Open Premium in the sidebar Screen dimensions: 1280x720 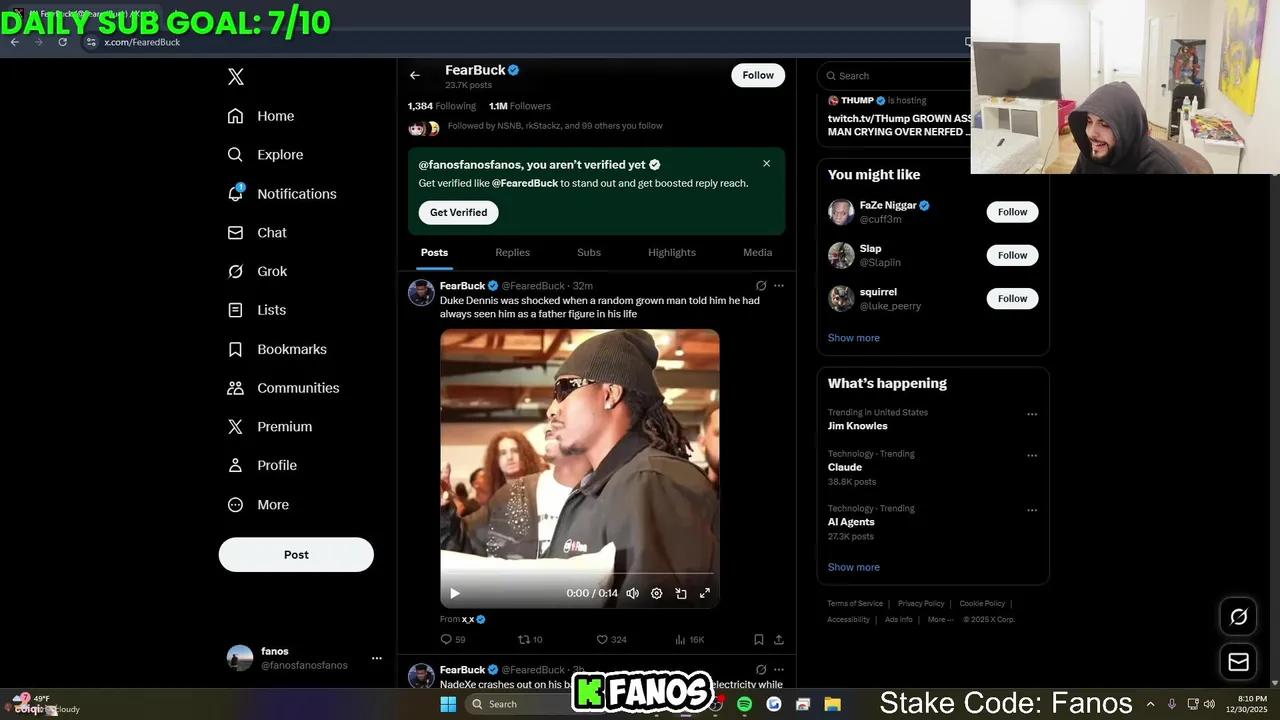pyautogui.click(x=270, y=426)
